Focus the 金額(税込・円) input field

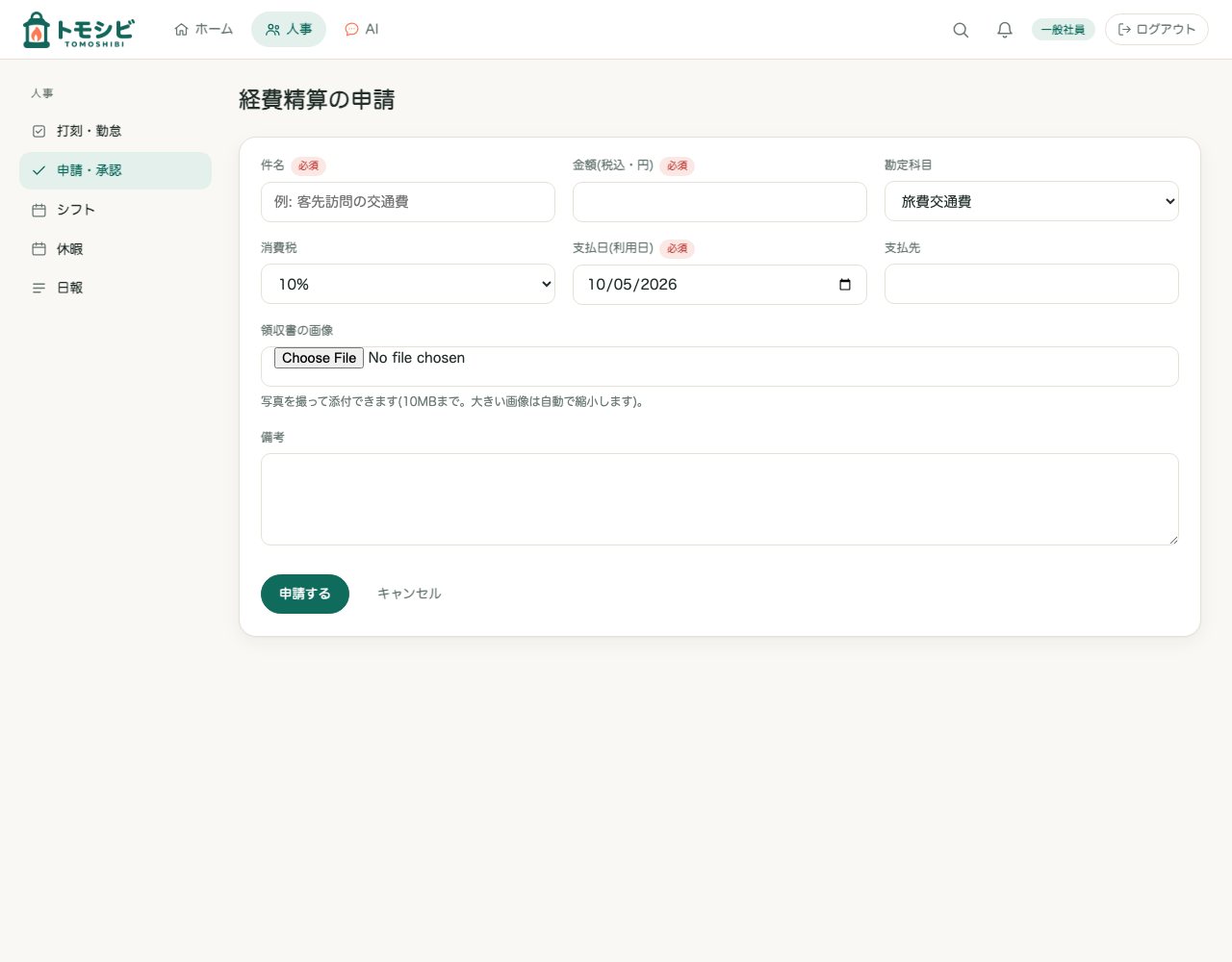click(x=720, y=202)
